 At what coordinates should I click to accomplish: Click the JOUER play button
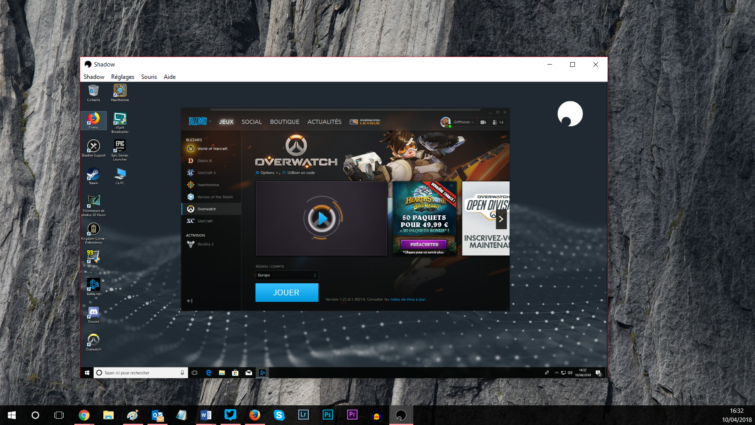tap(286, 293)
